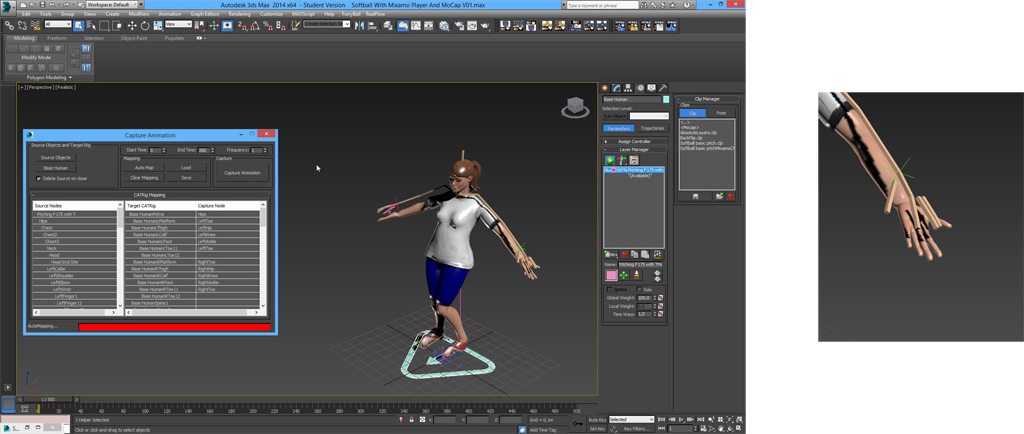Toggle the Angle Snap icon
Viewport: 1024px width, 434px height.
click(x=255, y=25)
